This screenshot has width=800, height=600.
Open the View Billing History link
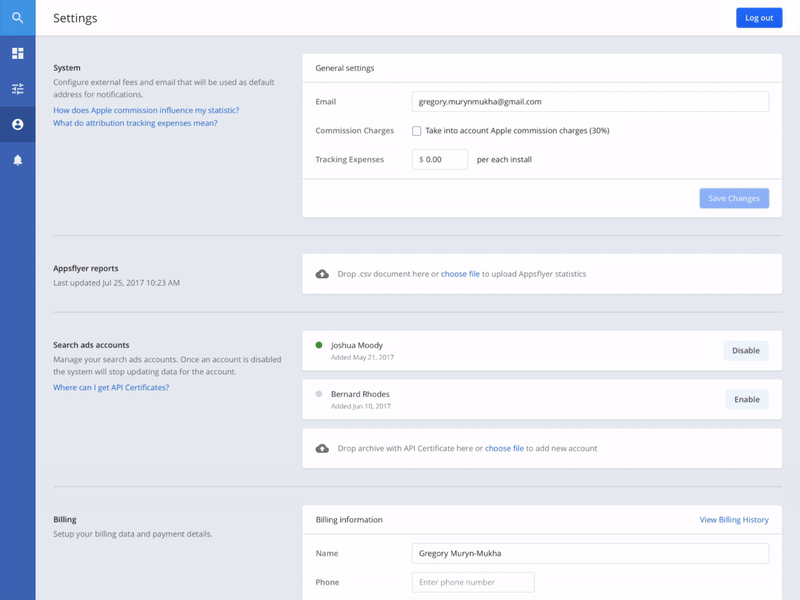tap(733, 520)
